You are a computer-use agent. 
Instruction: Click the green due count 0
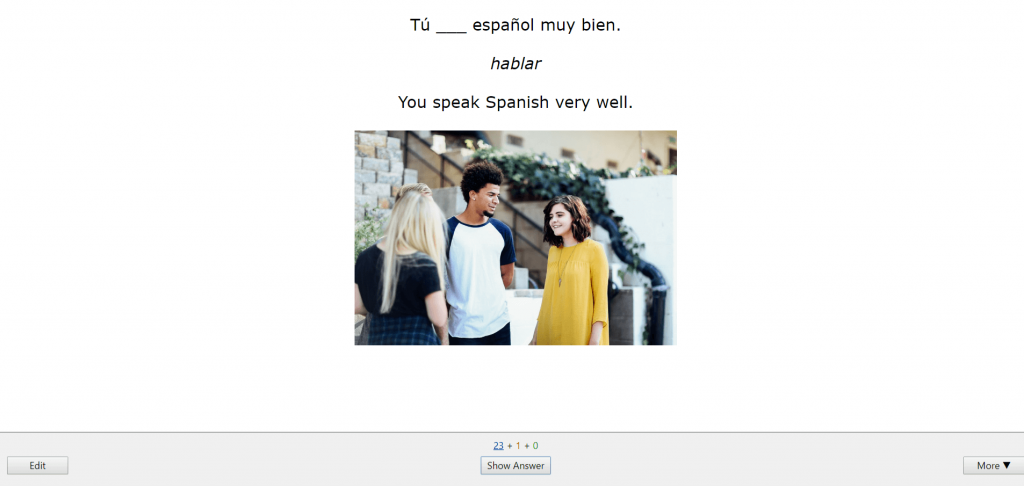535,445
